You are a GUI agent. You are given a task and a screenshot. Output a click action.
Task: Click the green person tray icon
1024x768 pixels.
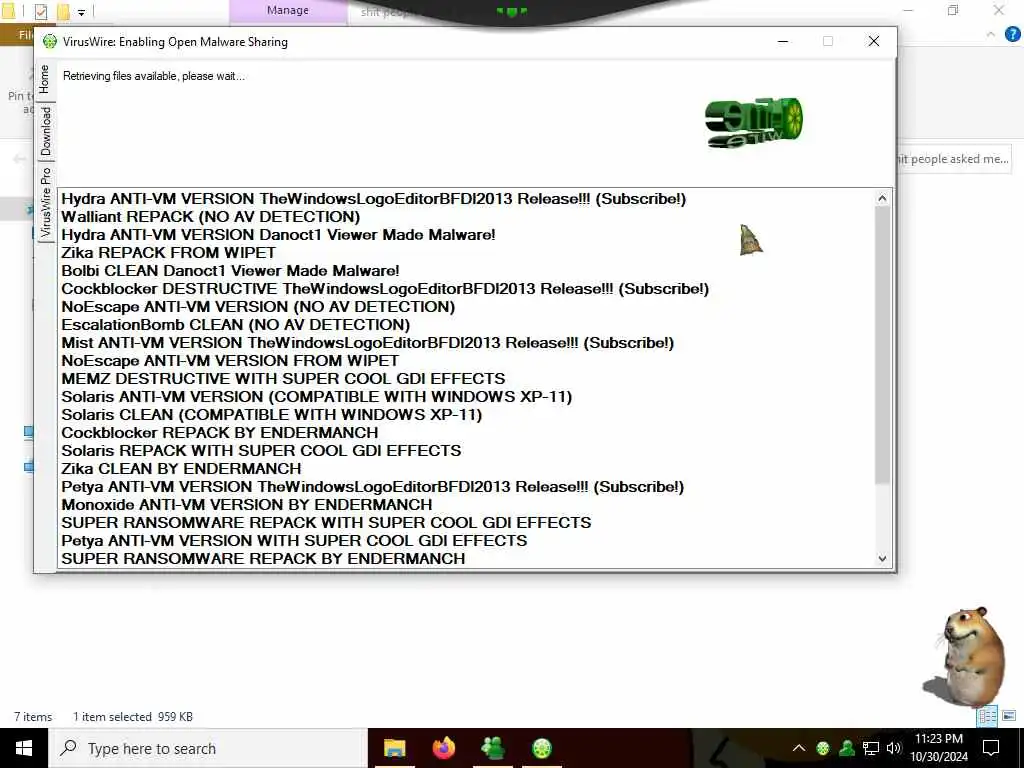[x=847, y=748]
